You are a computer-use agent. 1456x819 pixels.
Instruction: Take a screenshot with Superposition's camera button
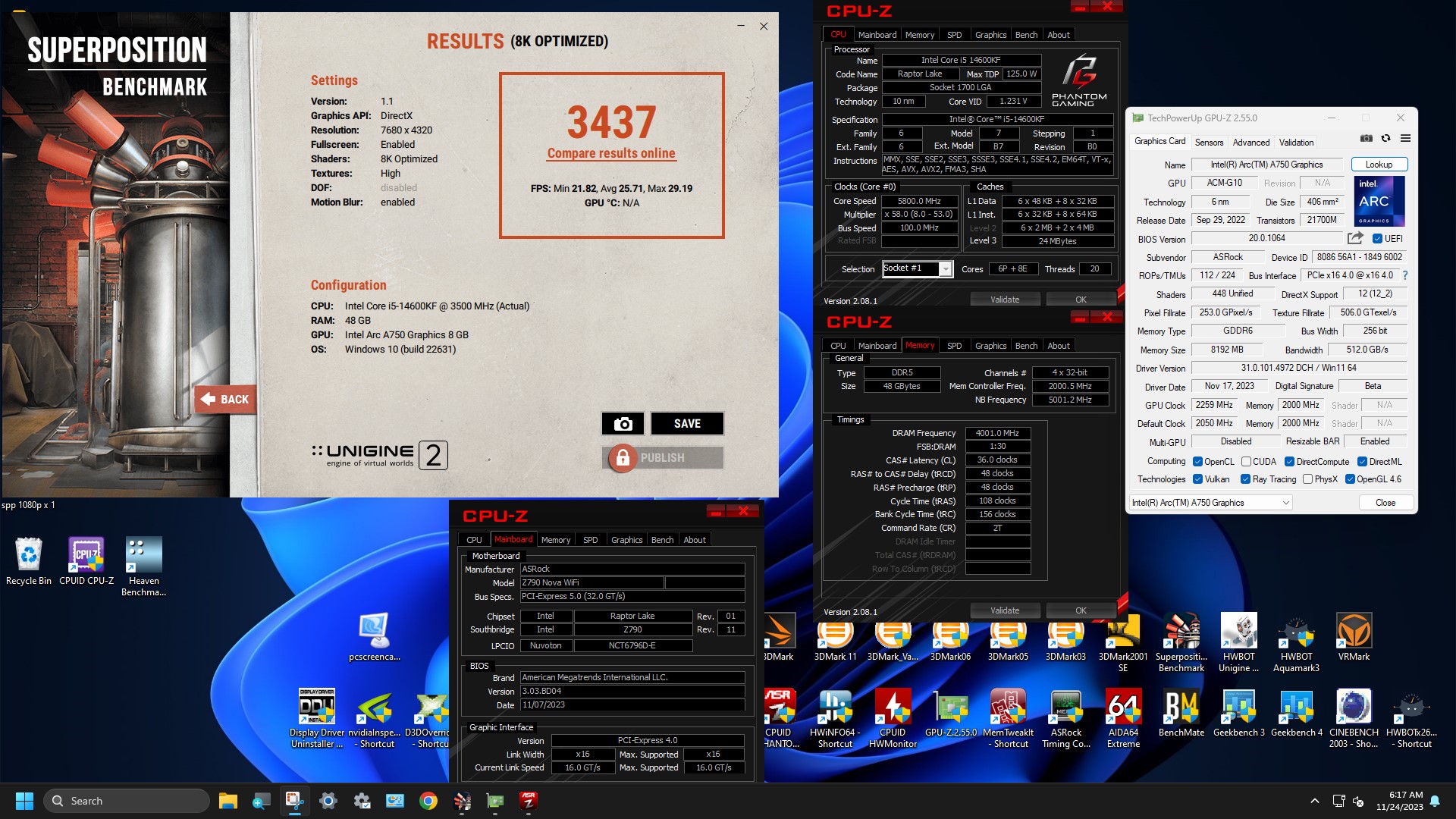click(623, 423)
